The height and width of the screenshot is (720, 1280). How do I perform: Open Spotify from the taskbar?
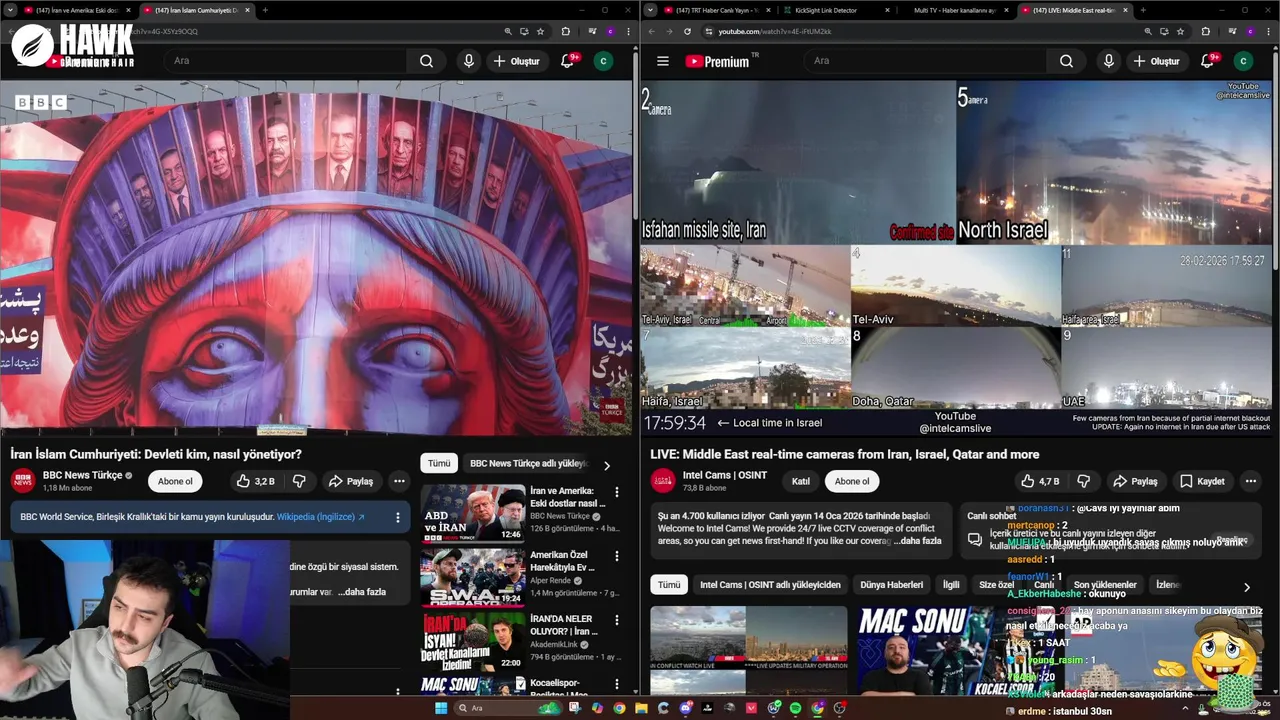pos(795,708)
